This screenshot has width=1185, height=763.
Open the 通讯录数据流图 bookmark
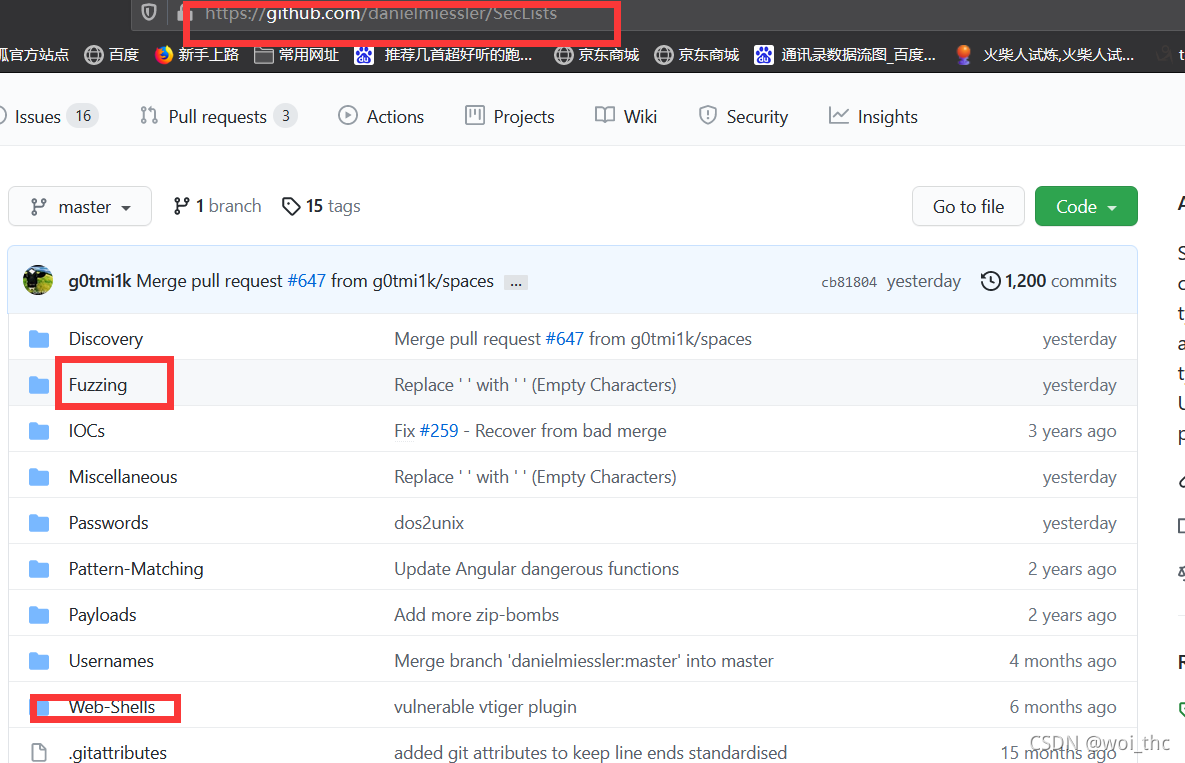pyautogui.click(x=845, y=54)
